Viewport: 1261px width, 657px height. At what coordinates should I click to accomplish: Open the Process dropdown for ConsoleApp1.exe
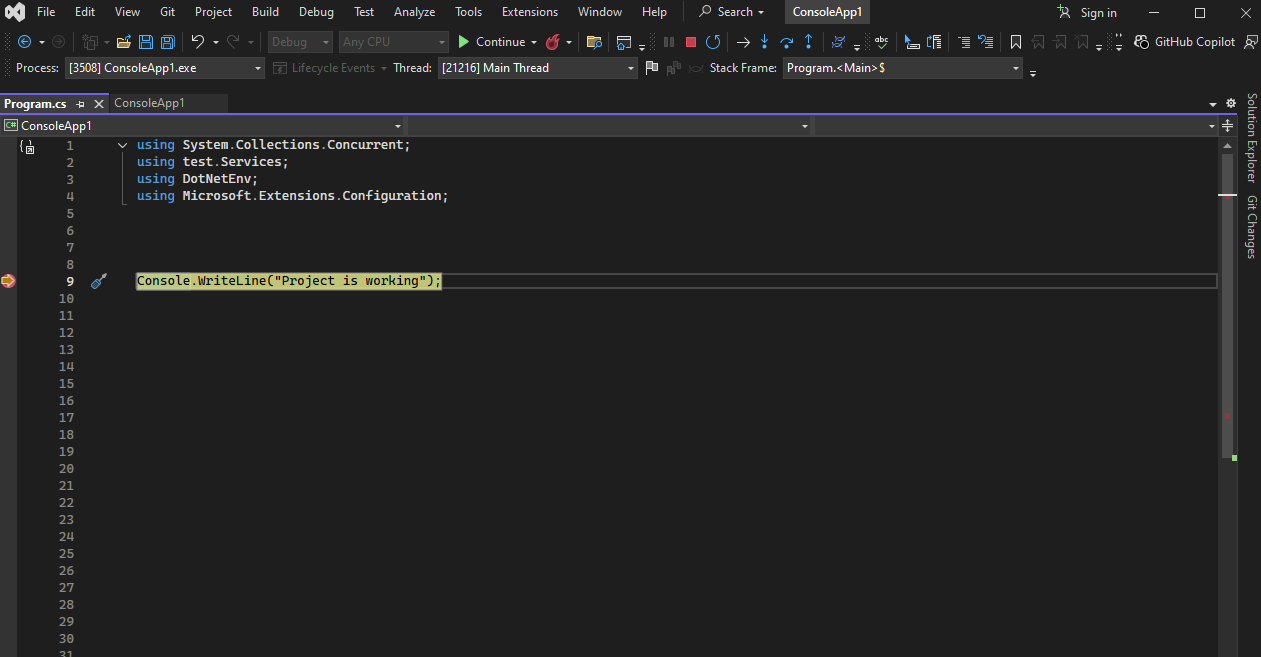click(258, 68)
